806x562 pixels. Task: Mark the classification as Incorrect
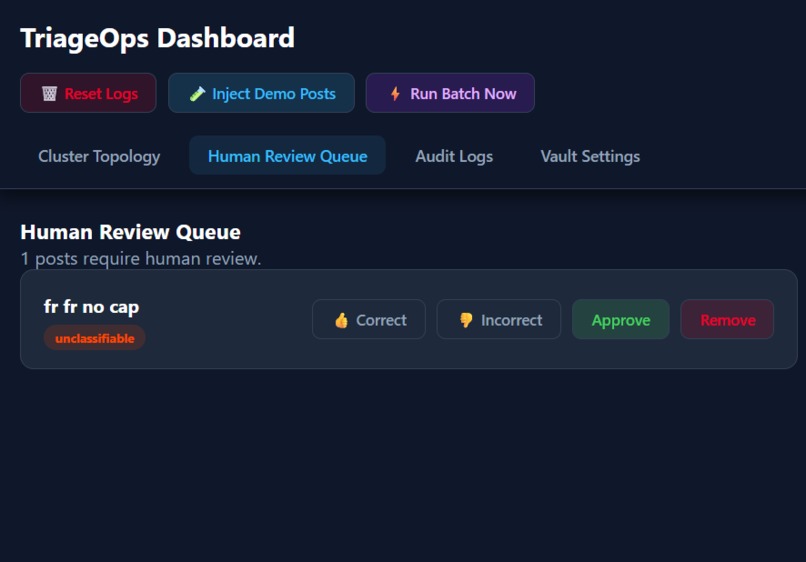pyautogui.click(x=499, y=319)
